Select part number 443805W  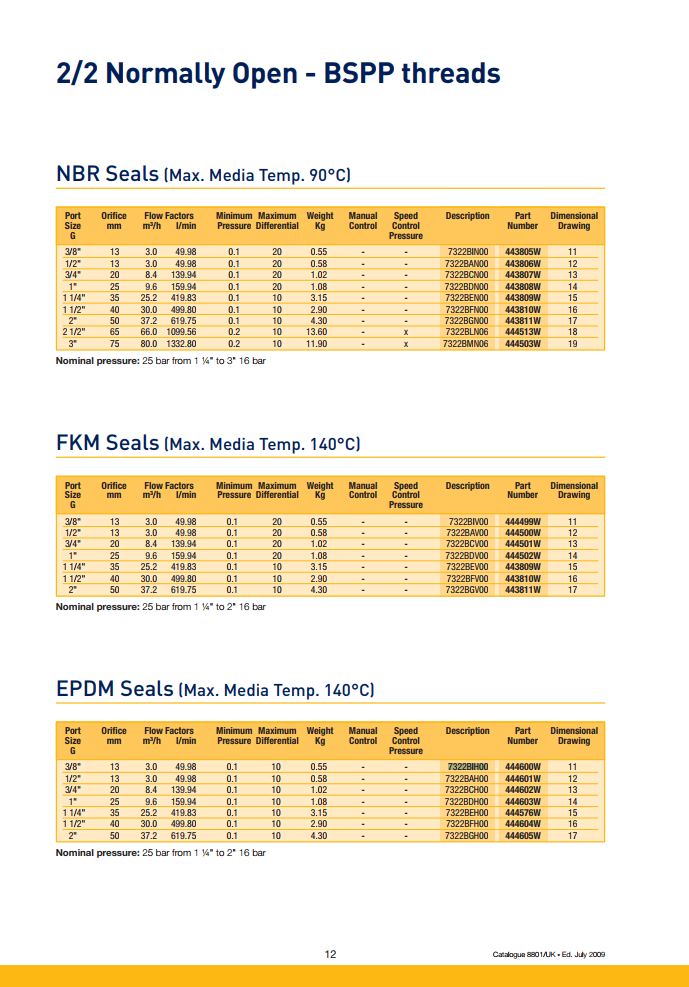[522, 253]
